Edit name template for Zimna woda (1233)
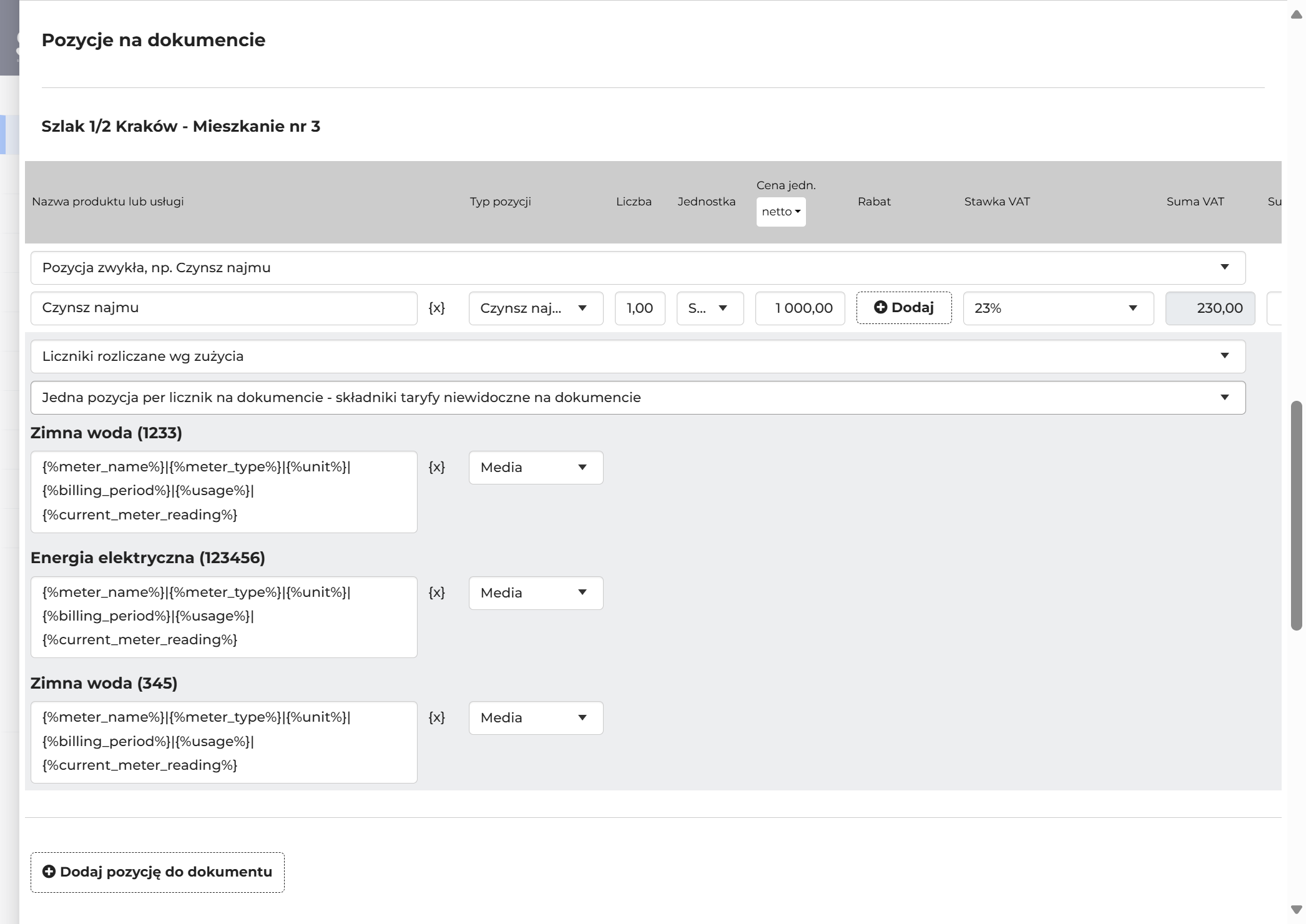The width and height of the screenshot is (1306, 924). click(x=223, y=491)
